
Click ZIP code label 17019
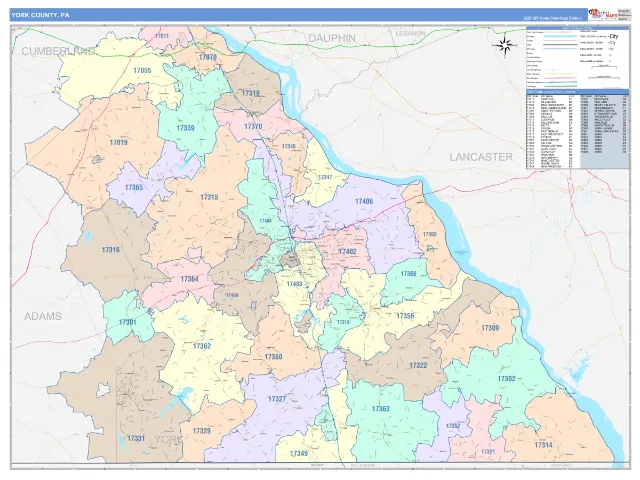pos(118,142)
